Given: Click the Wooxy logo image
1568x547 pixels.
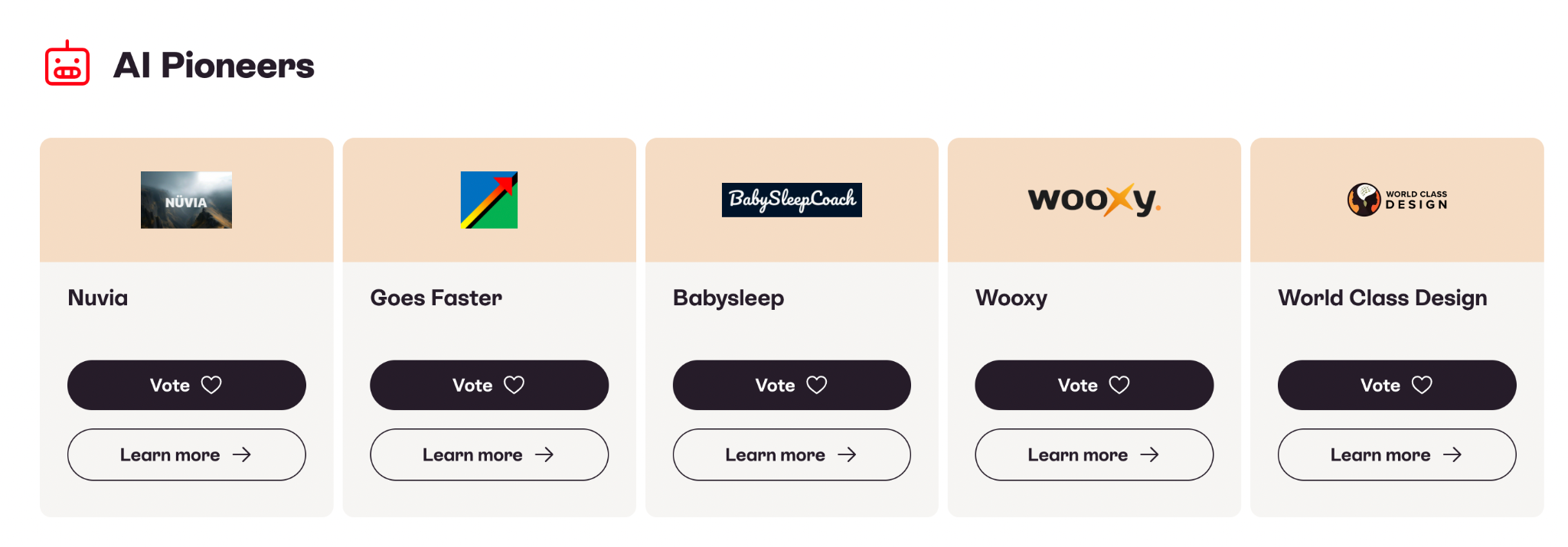Looking at the screenshot, I should (x=1094, y=200).
